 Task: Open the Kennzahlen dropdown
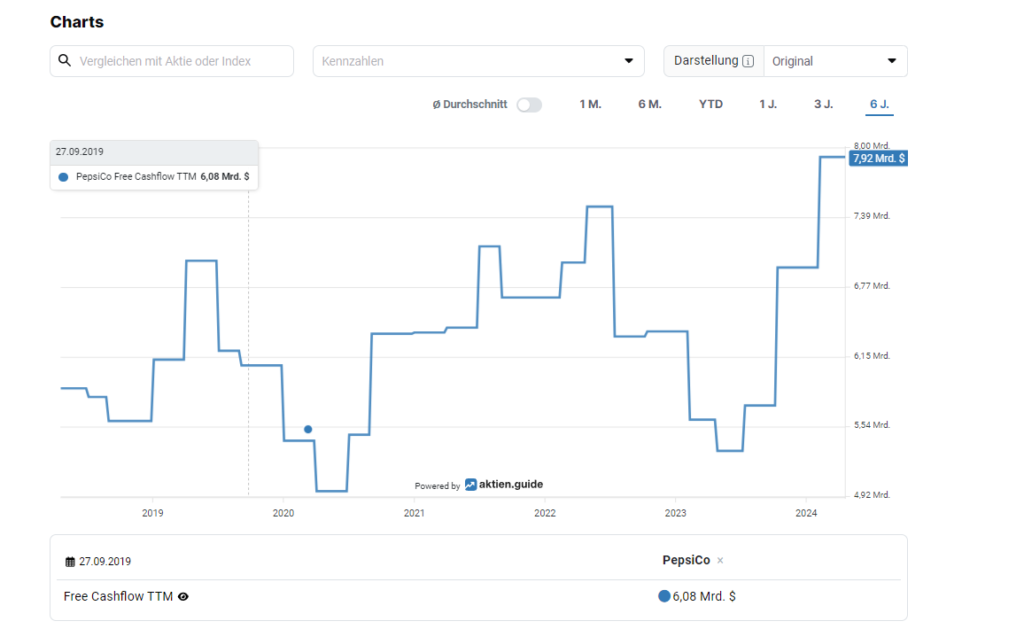pyautogui.click(x=479, y=61)
